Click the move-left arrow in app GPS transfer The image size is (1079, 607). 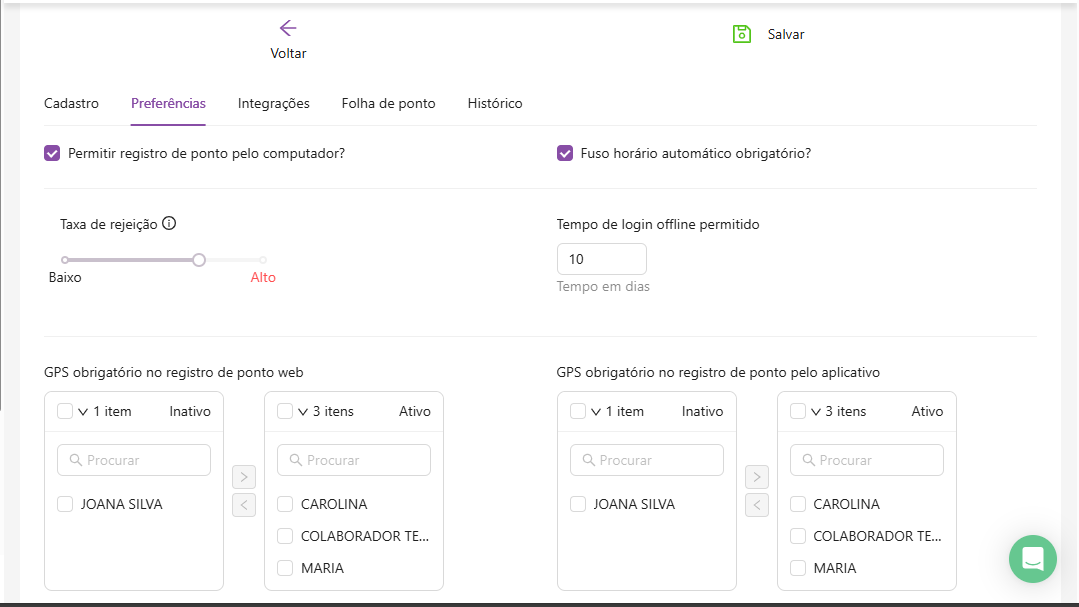point(757,505)
